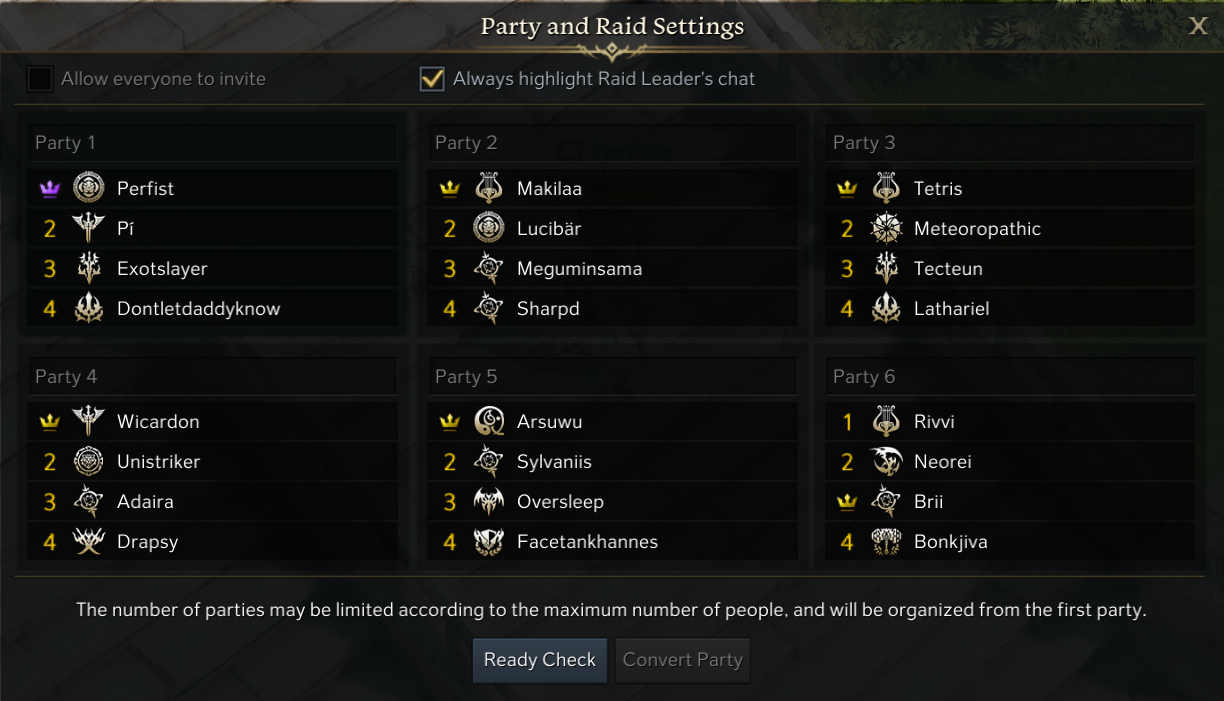Click the class icon beside Meteoropathic
1224x701 pixels.
click(x=886, y=229)
